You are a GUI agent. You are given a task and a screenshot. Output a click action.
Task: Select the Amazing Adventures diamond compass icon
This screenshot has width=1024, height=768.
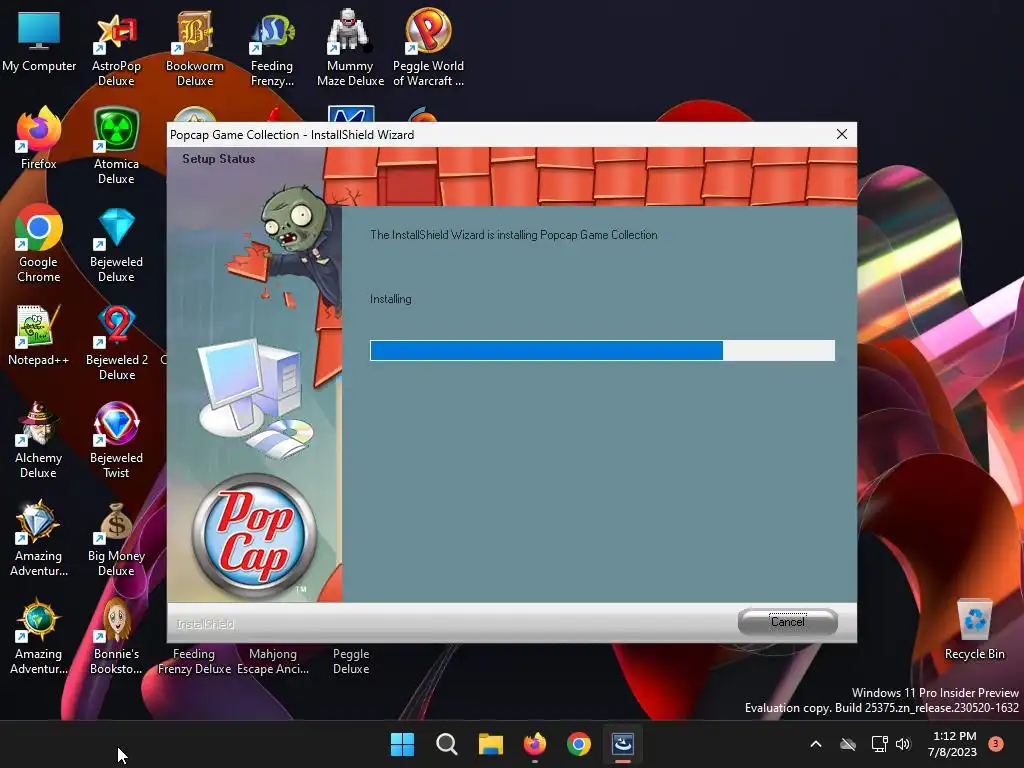39,539
